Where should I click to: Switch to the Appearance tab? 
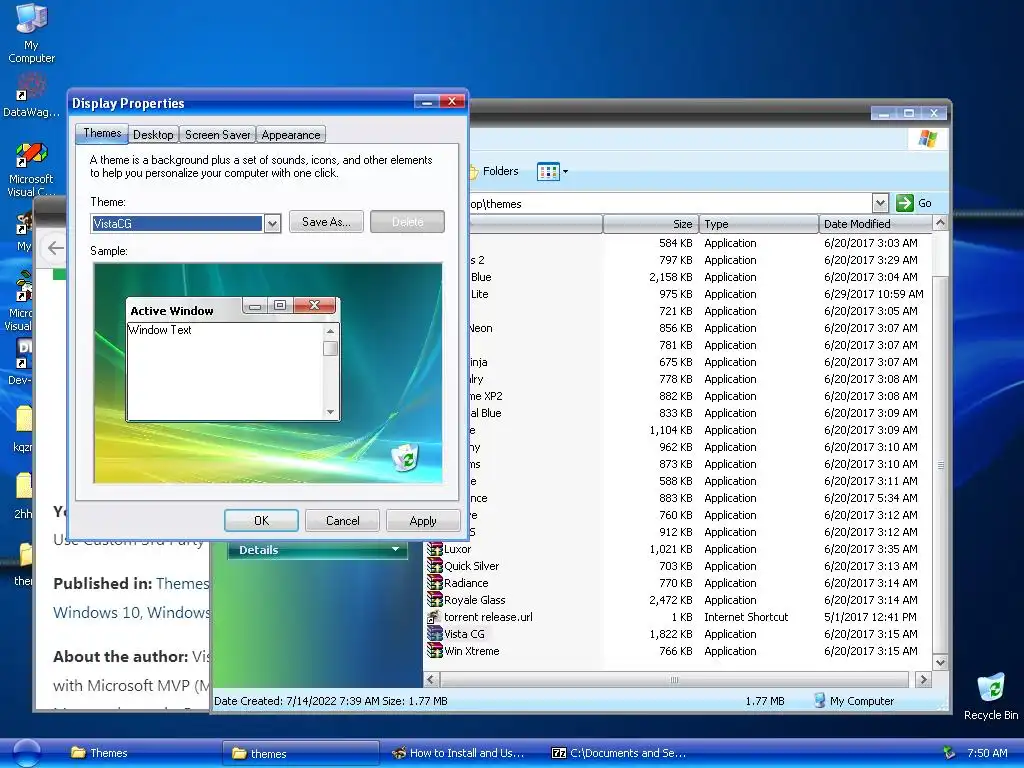tap(291, 135)
